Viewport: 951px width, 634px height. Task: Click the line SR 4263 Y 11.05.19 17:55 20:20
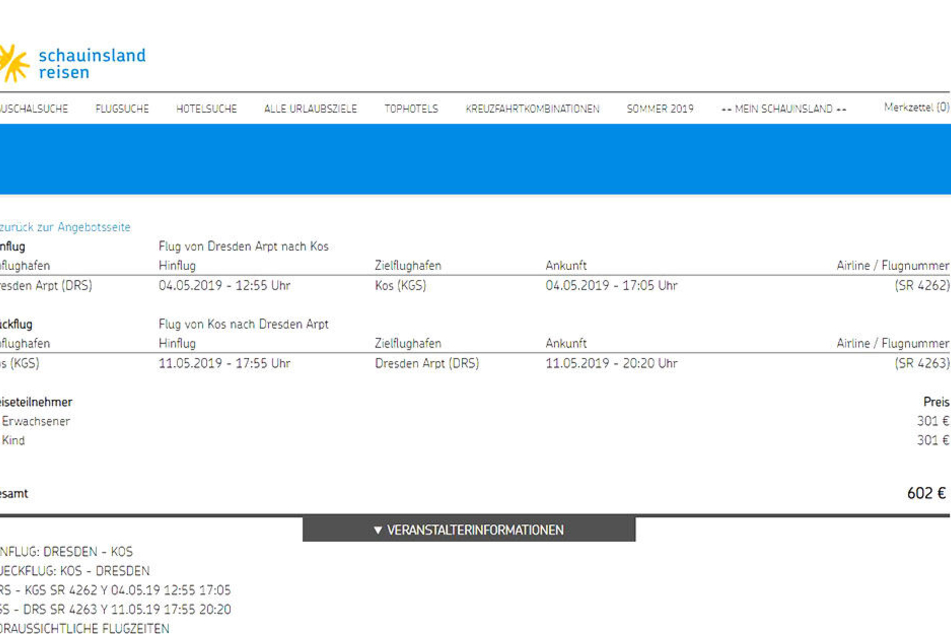(115, 609)
